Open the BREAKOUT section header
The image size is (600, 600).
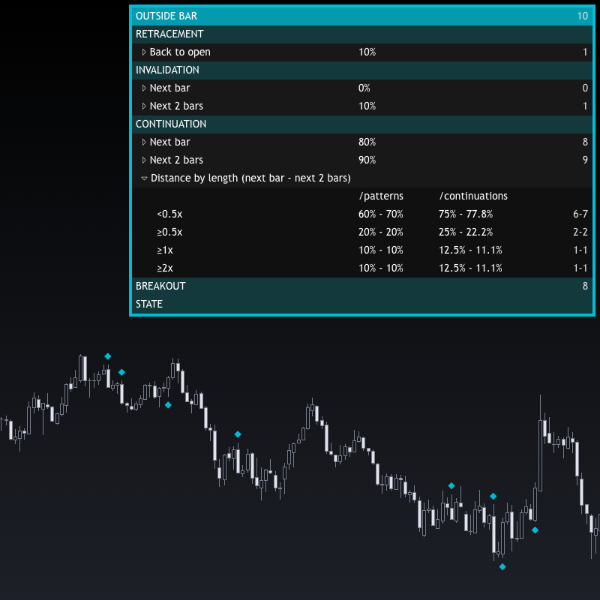pos(362,286)
